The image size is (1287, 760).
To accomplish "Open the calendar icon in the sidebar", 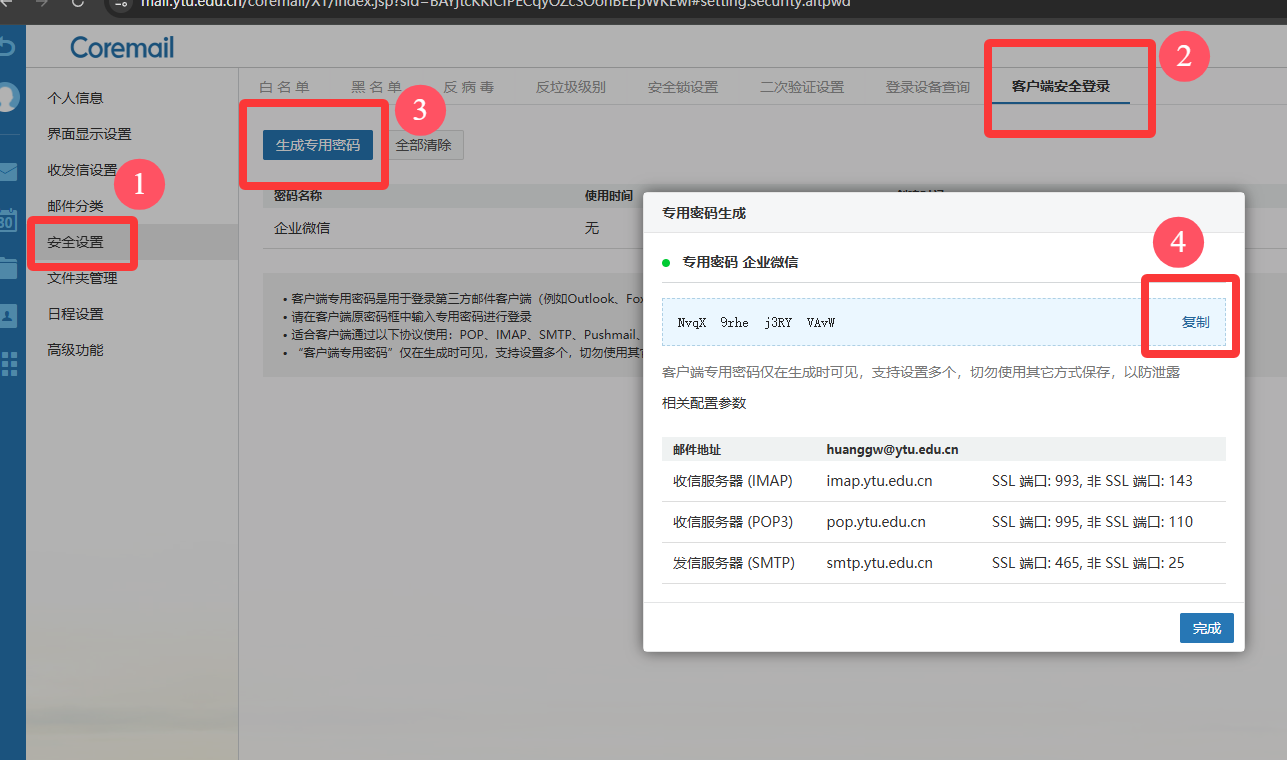I will [x=8, y=220].
